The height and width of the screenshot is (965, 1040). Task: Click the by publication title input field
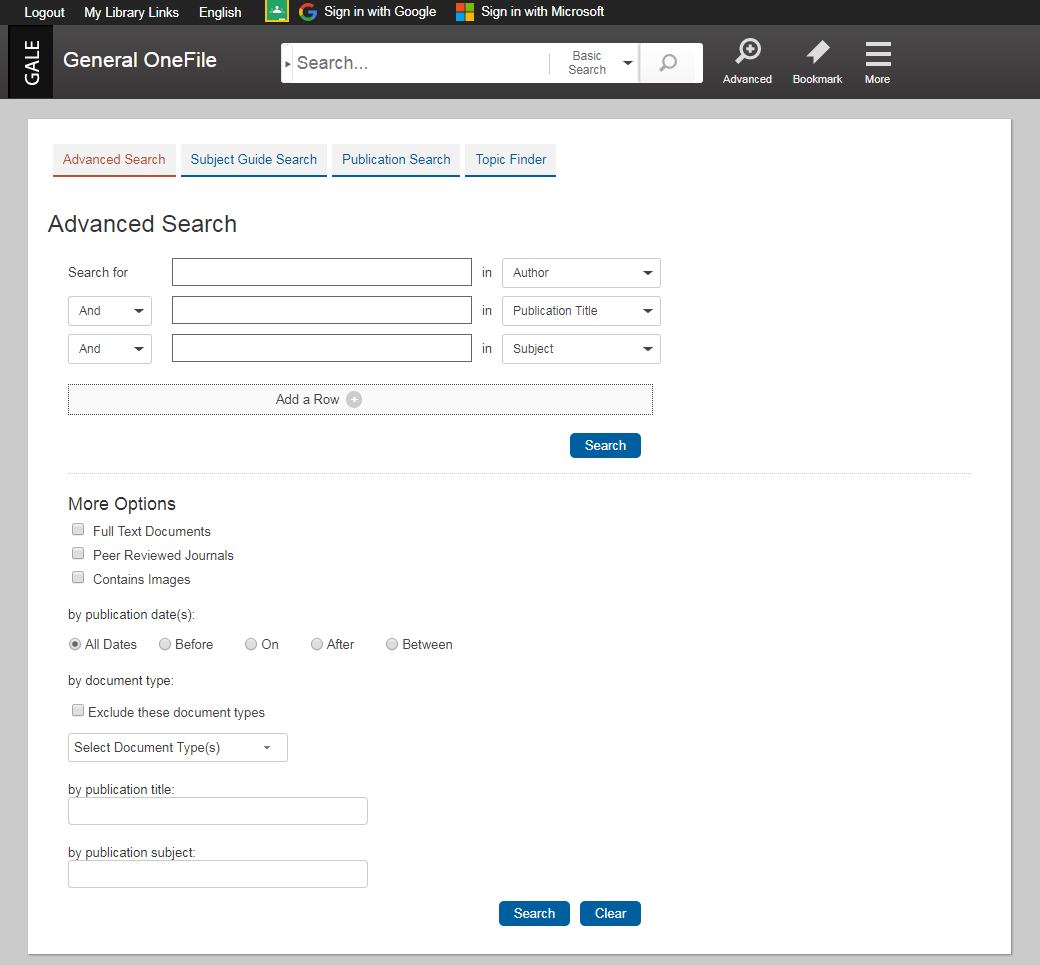(x=217, y=811)
